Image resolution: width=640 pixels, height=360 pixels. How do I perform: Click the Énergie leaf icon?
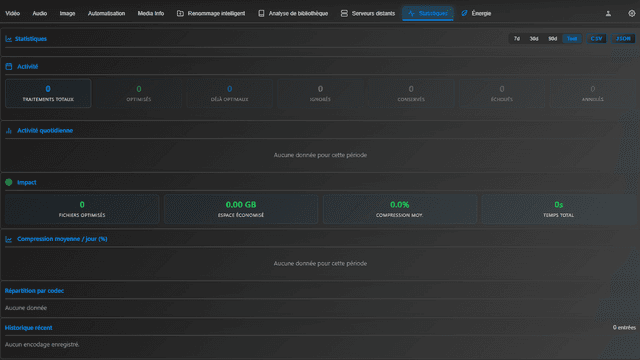point(464,13)
